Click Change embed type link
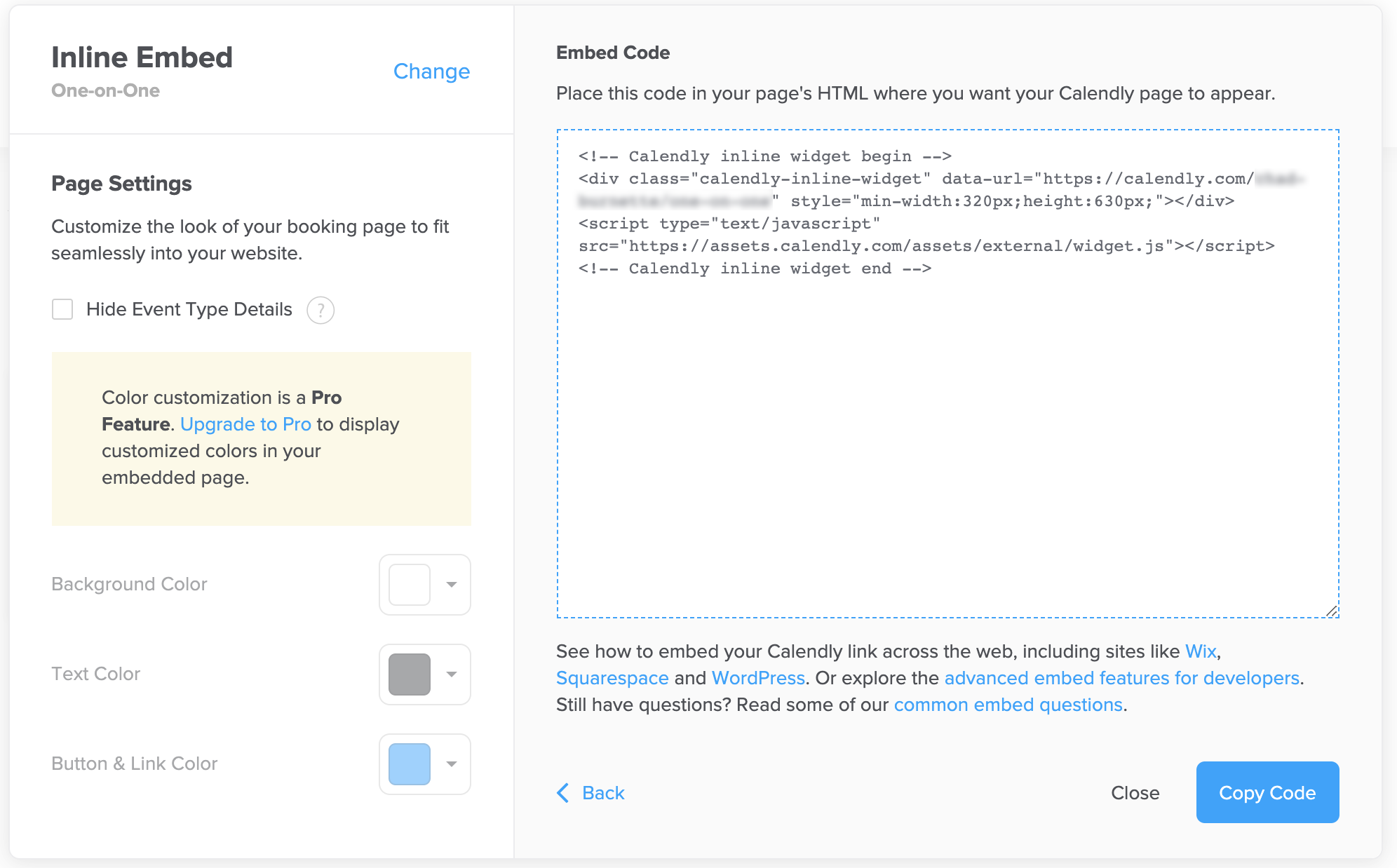 pos(431,72)
